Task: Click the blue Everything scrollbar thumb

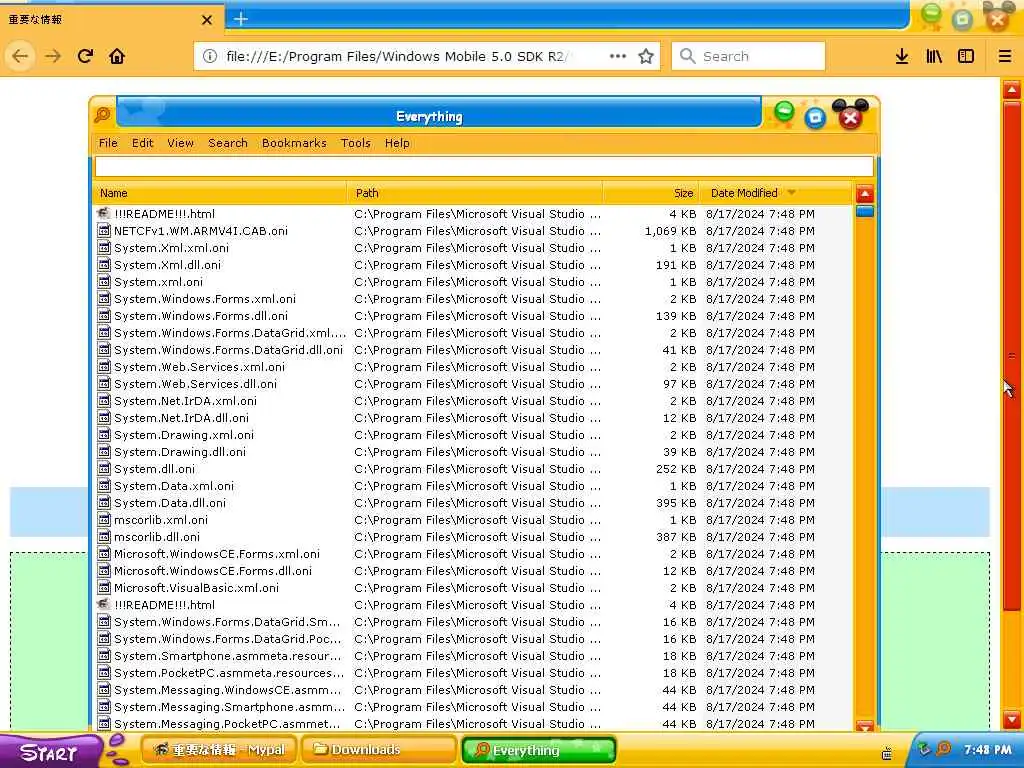Action: click(x=865, y=211)
